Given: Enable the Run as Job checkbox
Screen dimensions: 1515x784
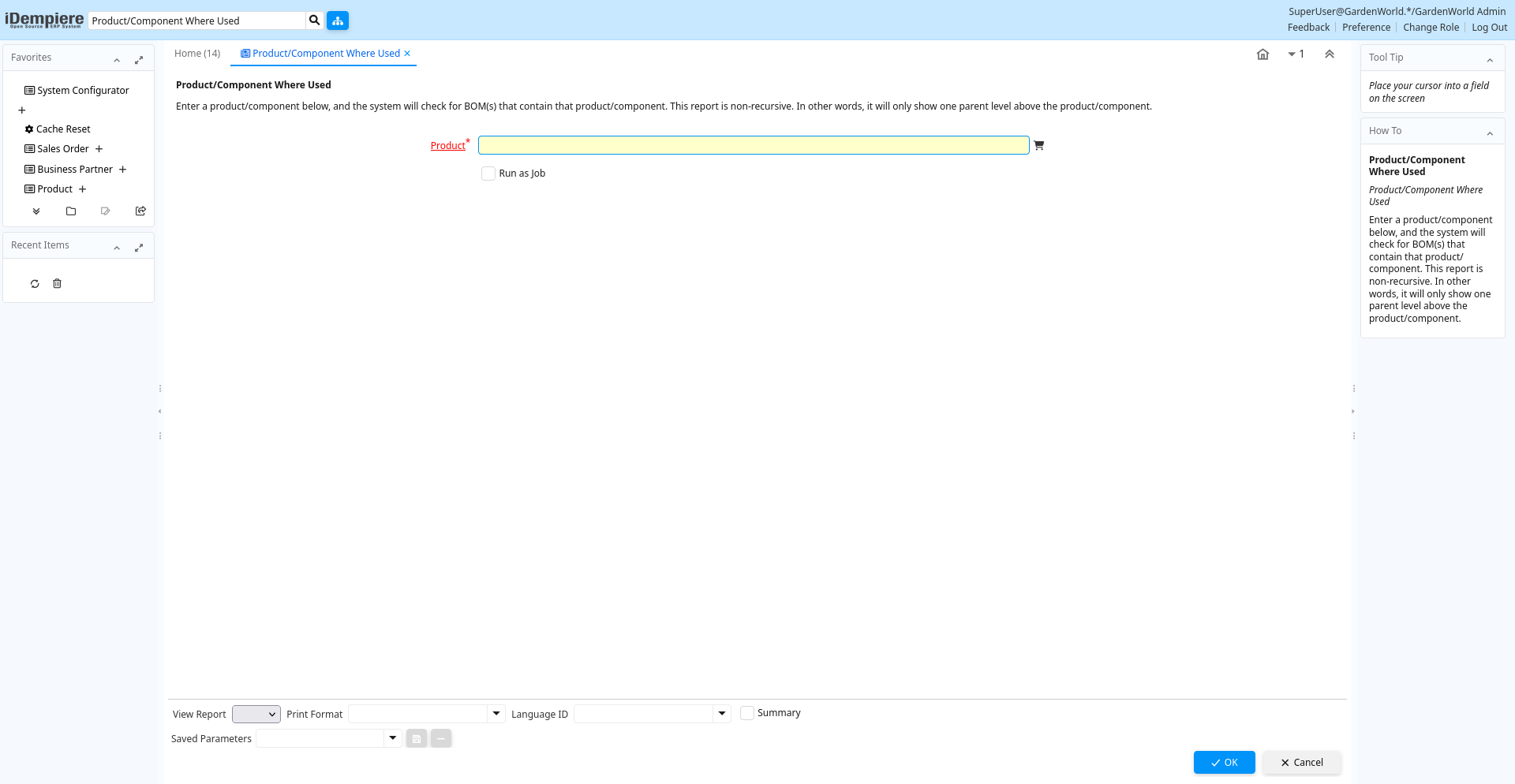Looking at the screenshot, I should point(488,174).
